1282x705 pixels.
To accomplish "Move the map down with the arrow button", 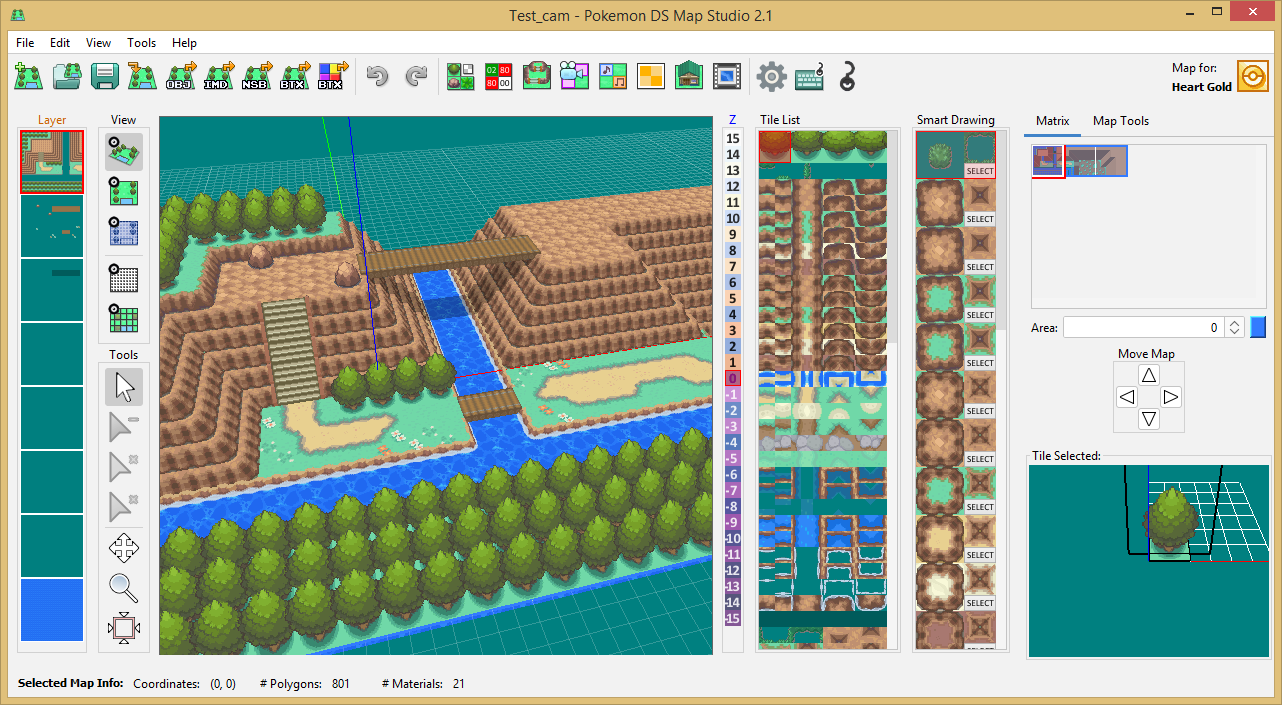I will 1149,419.
